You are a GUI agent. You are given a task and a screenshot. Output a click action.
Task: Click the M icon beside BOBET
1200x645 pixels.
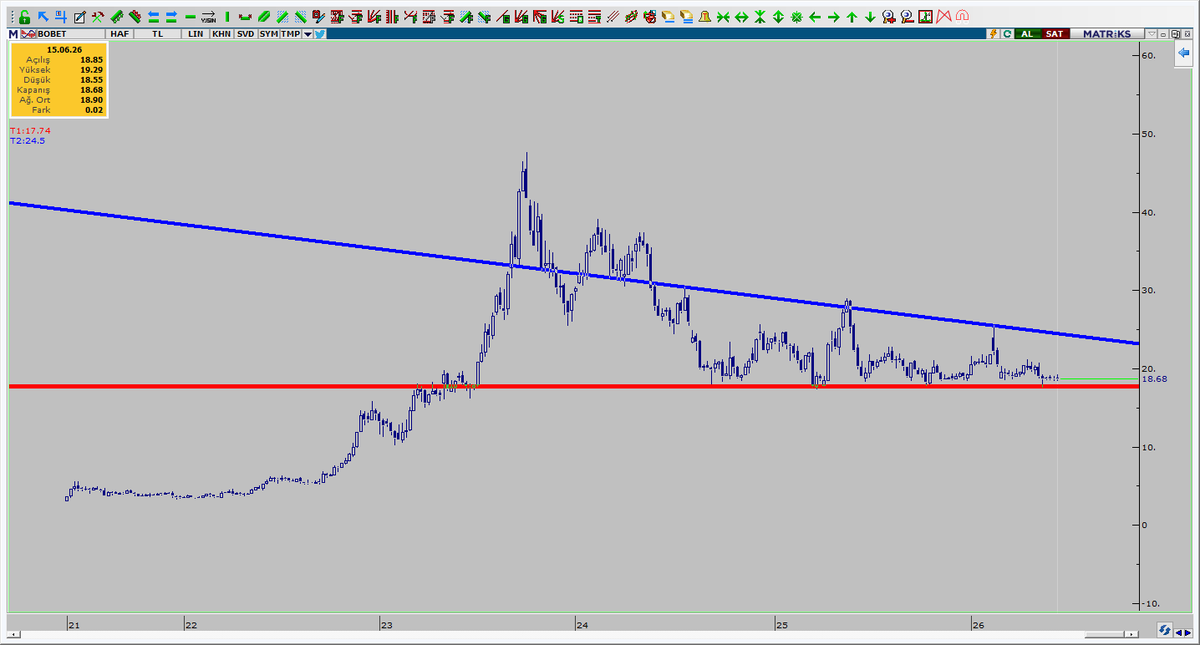pos(12,34)
